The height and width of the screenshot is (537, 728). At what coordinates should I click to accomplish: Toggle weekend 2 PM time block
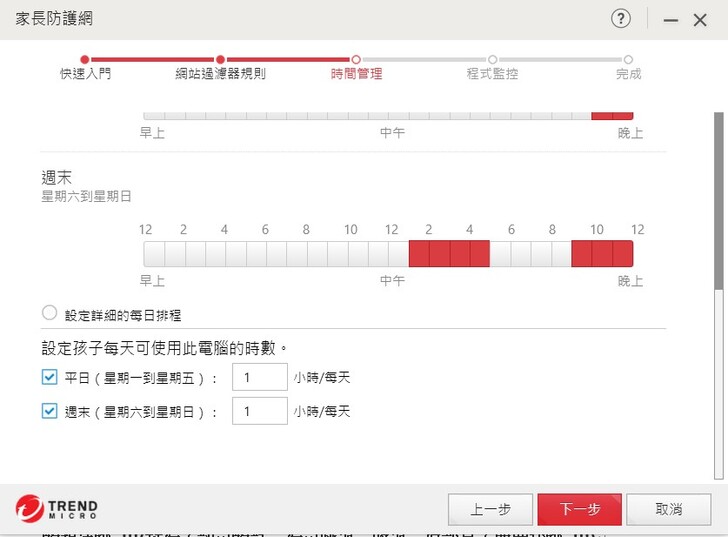click(x=439, y=253)
